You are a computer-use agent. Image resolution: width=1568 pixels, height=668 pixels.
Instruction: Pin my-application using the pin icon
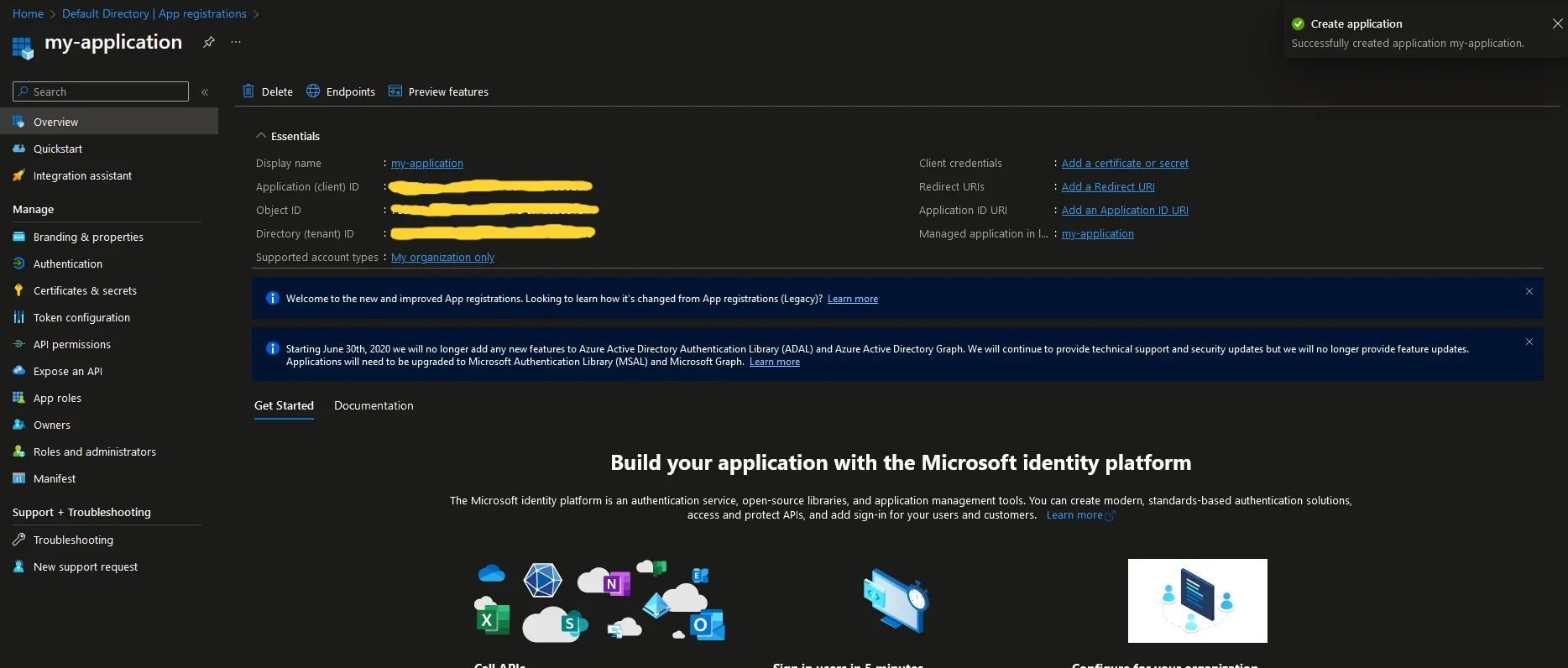(x=209, y=42)
